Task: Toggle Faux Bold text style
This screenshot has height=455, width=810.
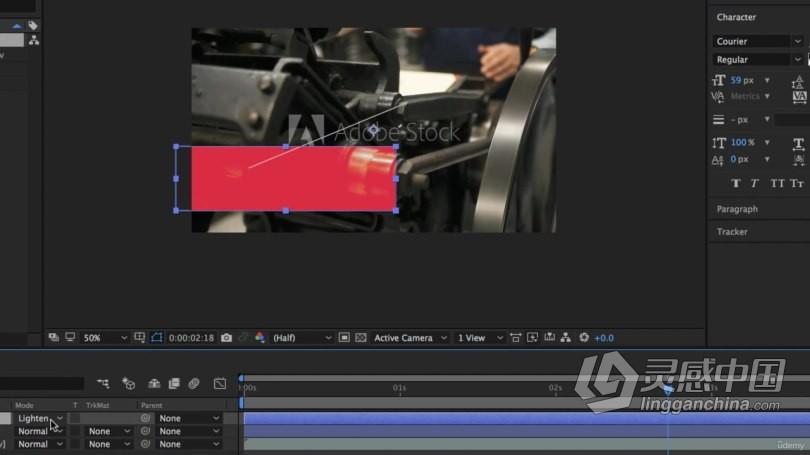Action: point(736,183)
